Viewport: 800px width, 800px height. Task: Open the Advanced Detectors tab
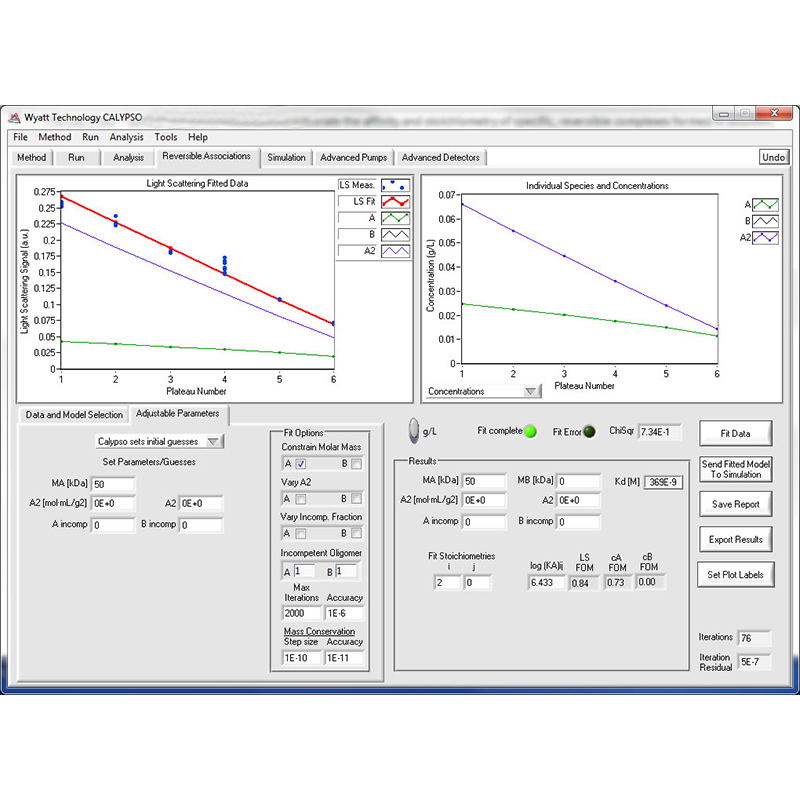(x=441, y=158)
